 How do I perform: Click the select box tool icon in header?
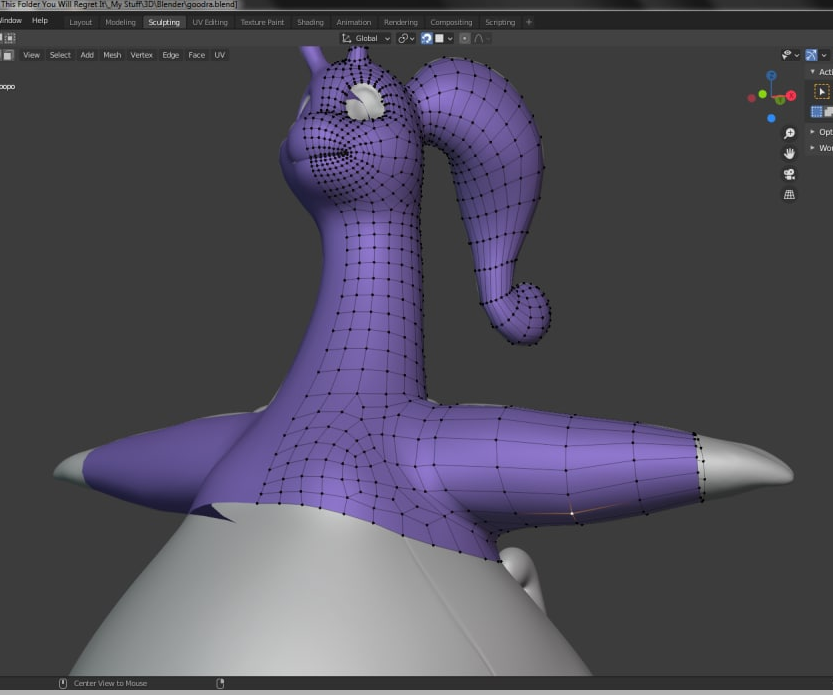(10, 38)
